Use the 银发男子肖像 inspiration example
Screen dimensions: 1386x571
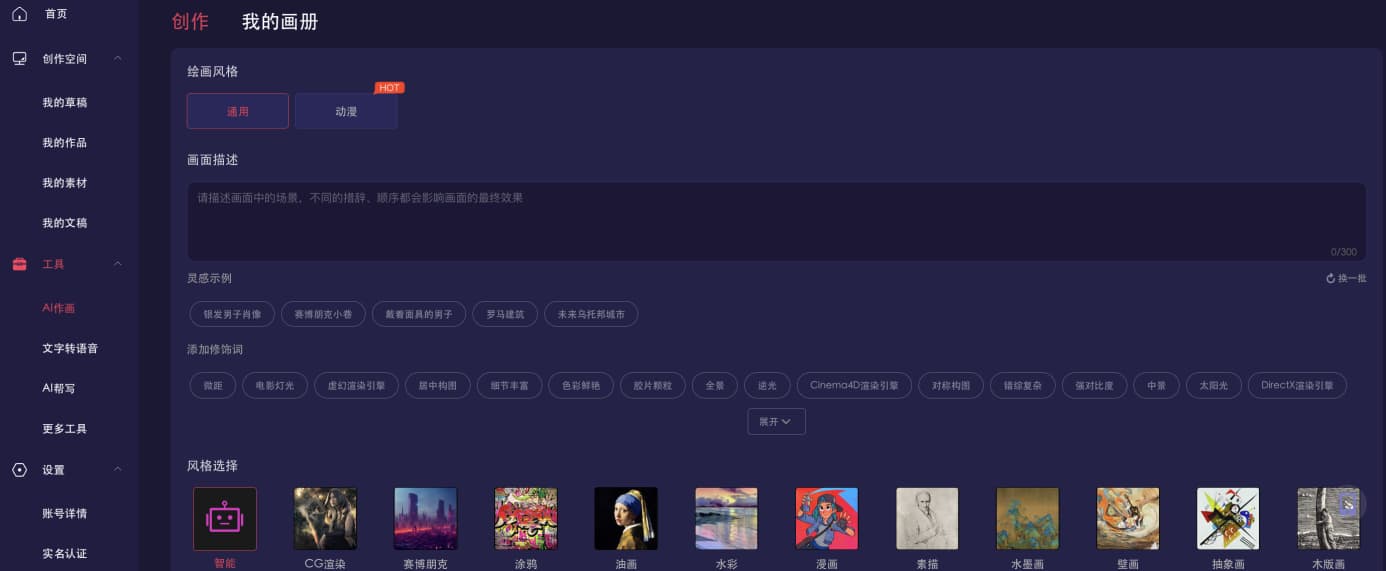tap(232, 314)
